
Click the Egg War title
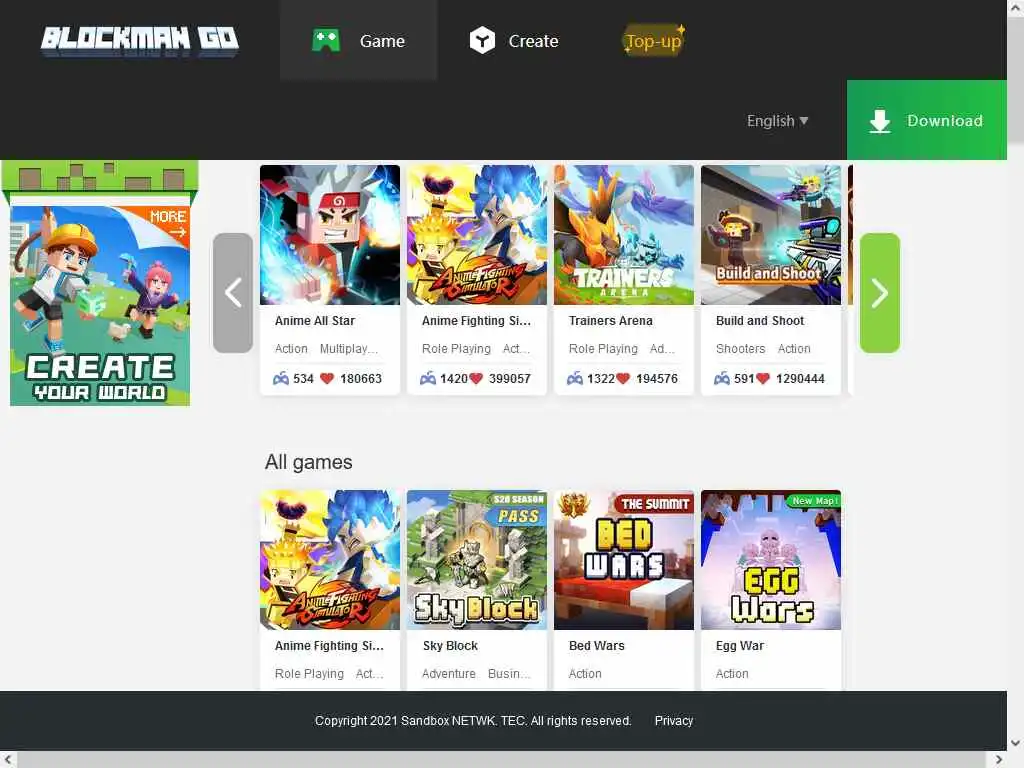(x=739, y=646)
